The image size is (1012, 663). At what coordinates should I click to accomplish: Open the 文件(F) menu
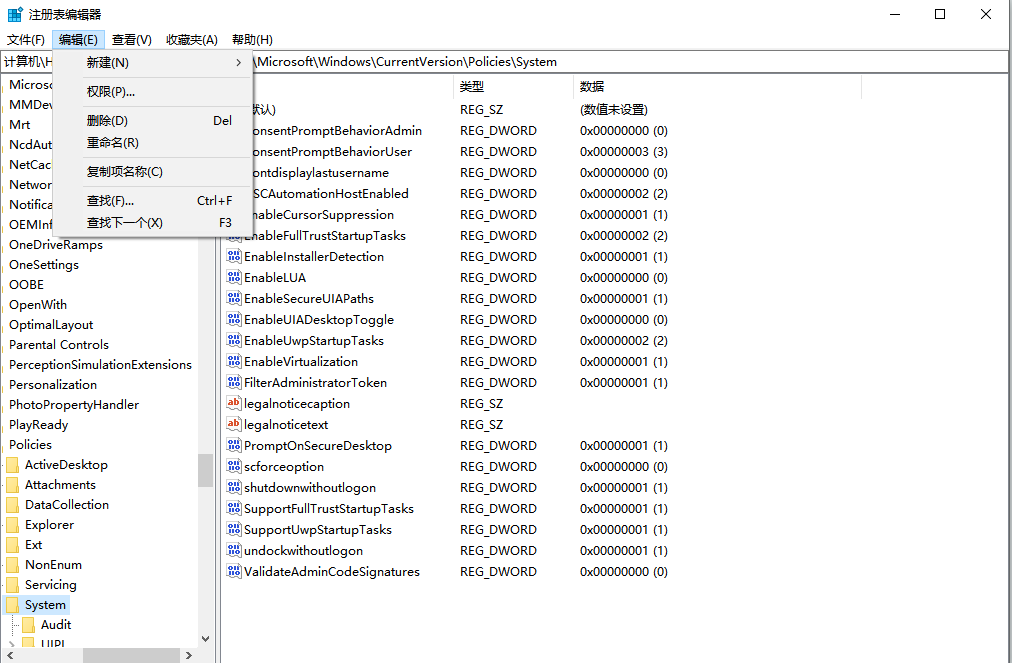tap(26, 40)
